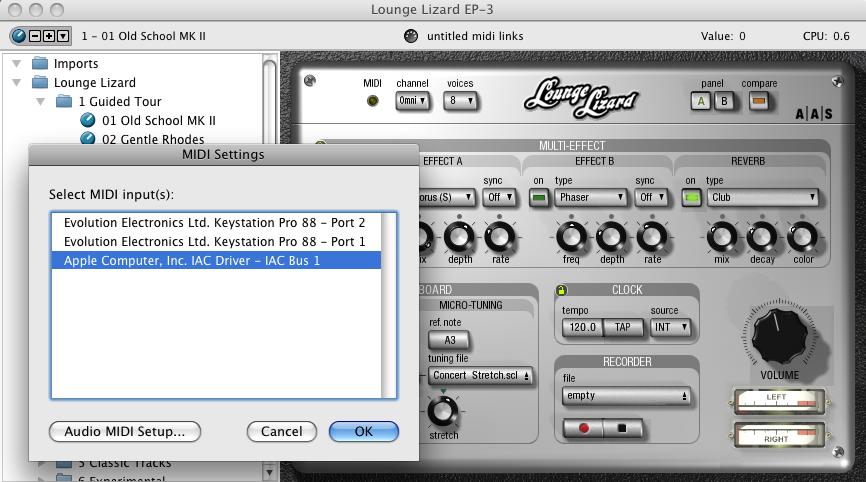
Task: Collapse the Imports folder
Action: pos(17,63)
